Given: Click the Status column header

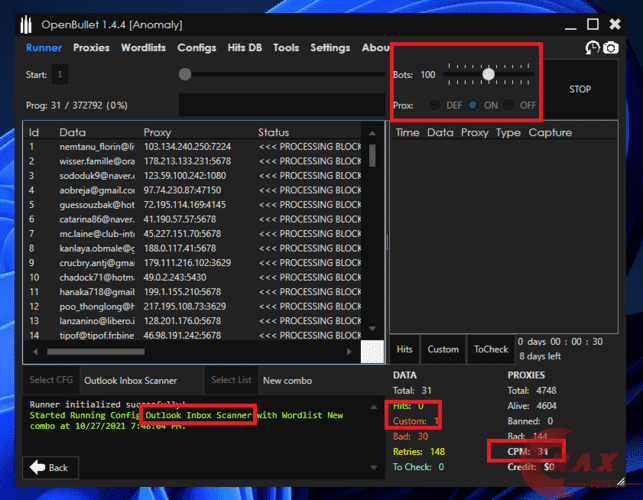Looking at the screenshot, I should (273, 132).
